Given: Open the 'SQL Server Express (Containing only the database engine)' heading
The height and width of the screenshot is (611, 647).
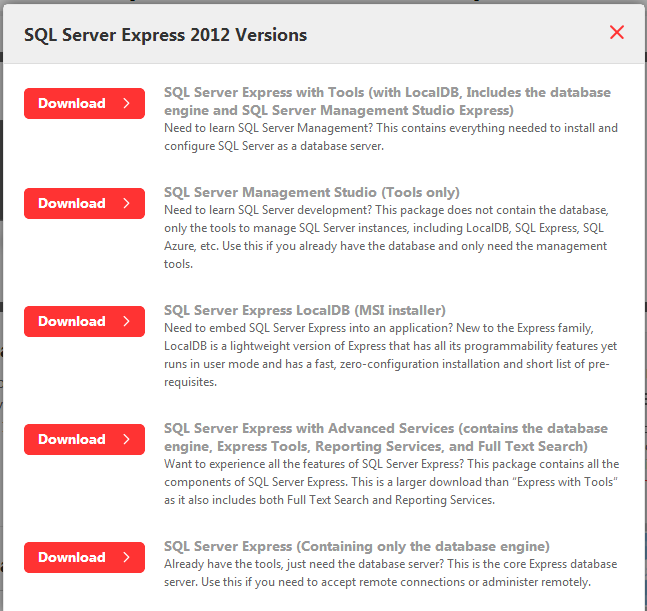Looking at the screenshot, I should 357,546.
